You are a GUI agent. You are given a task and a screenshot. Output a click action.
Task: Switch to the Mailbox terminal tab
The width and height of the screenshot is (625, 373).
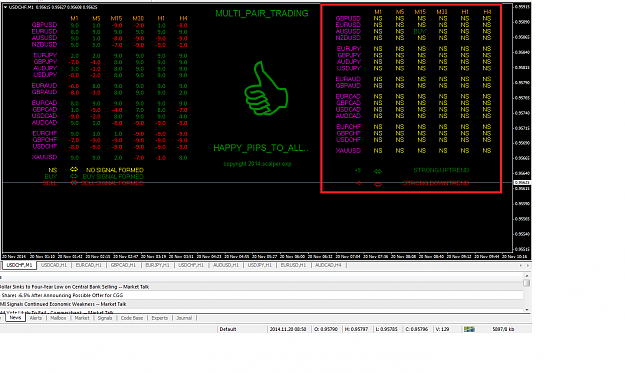58,318
